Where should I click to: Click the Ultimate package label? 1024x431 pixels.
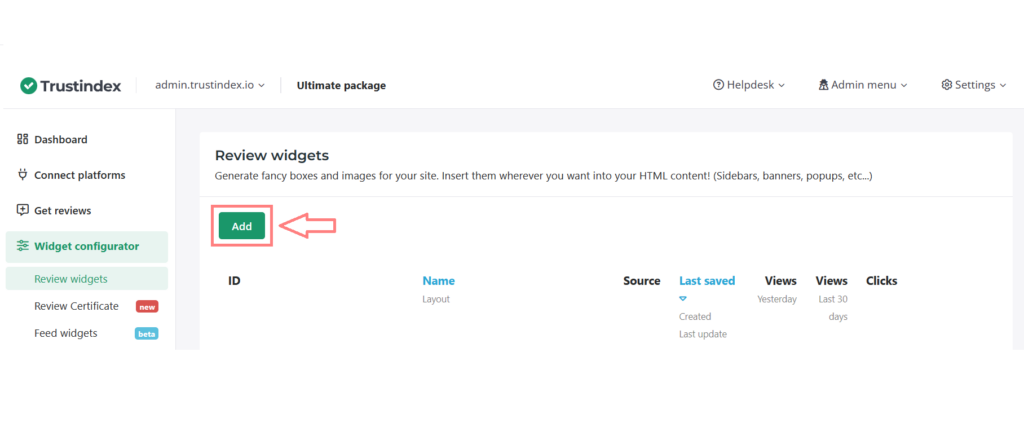click(x=341, y=86)
